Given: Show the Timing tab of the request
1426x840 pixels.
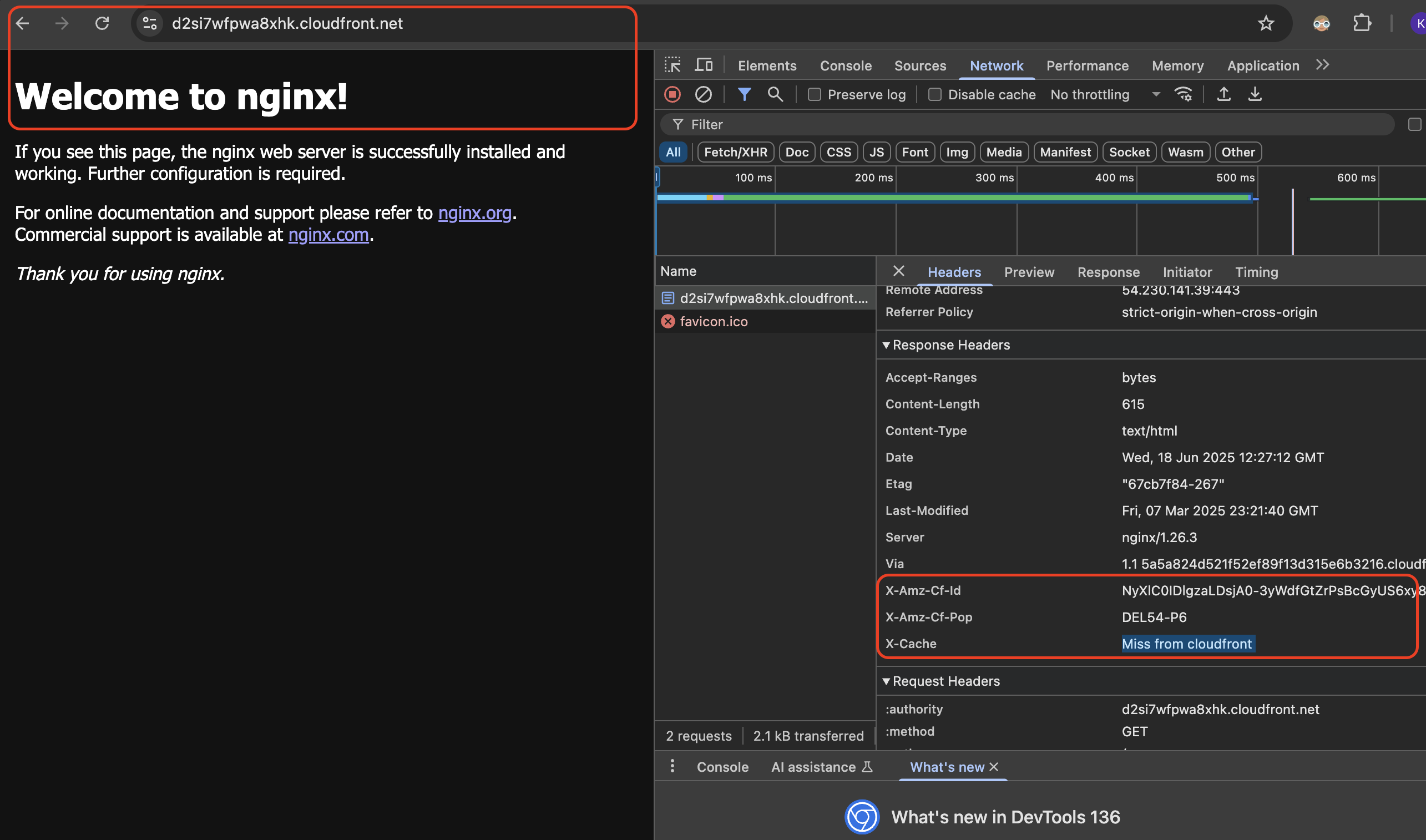Looking at the screenshot, I should click(1256, 272).
